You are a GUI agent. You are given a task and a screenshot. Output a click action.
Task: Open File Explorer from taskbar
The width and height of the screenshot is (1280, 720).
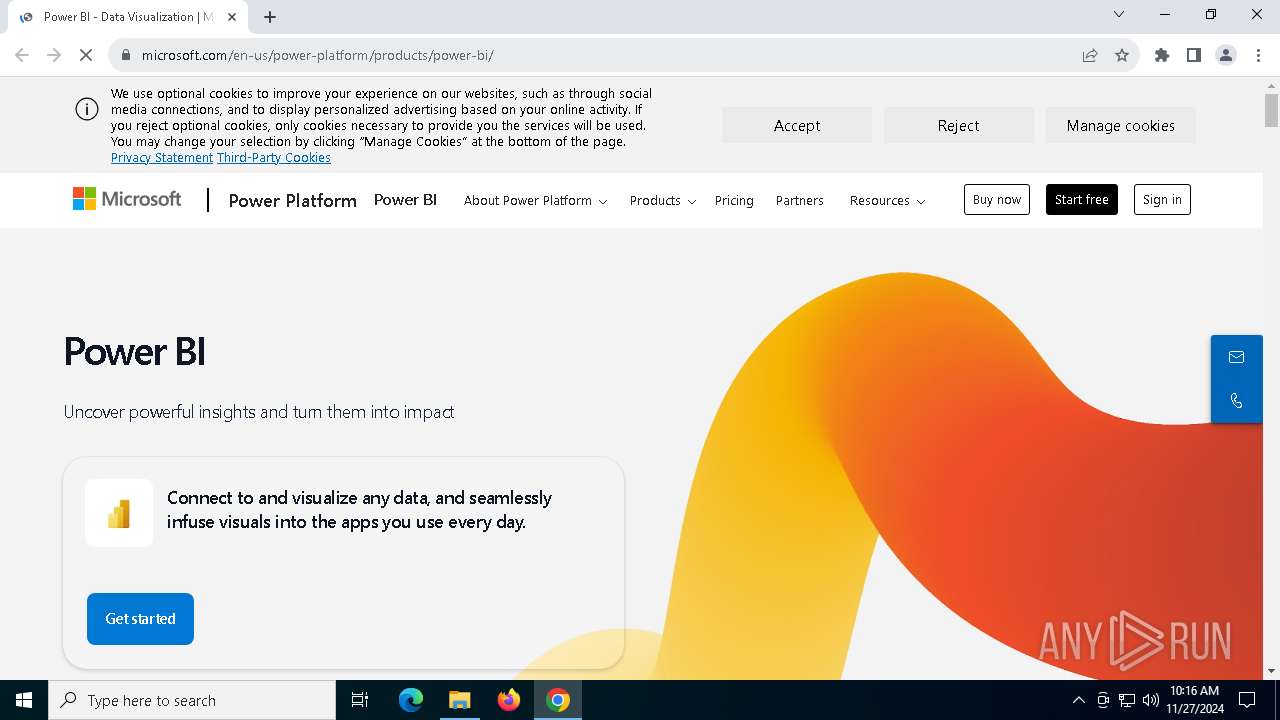[x=460, y=700]
